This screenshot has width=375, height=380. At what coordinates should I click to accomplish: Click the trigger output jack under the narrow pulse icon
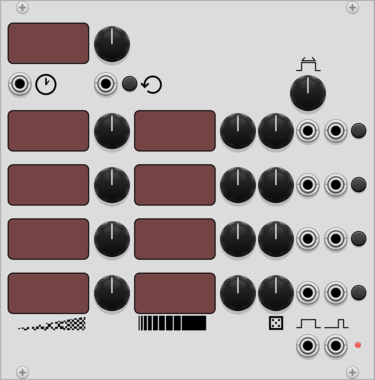coord(336,346)
